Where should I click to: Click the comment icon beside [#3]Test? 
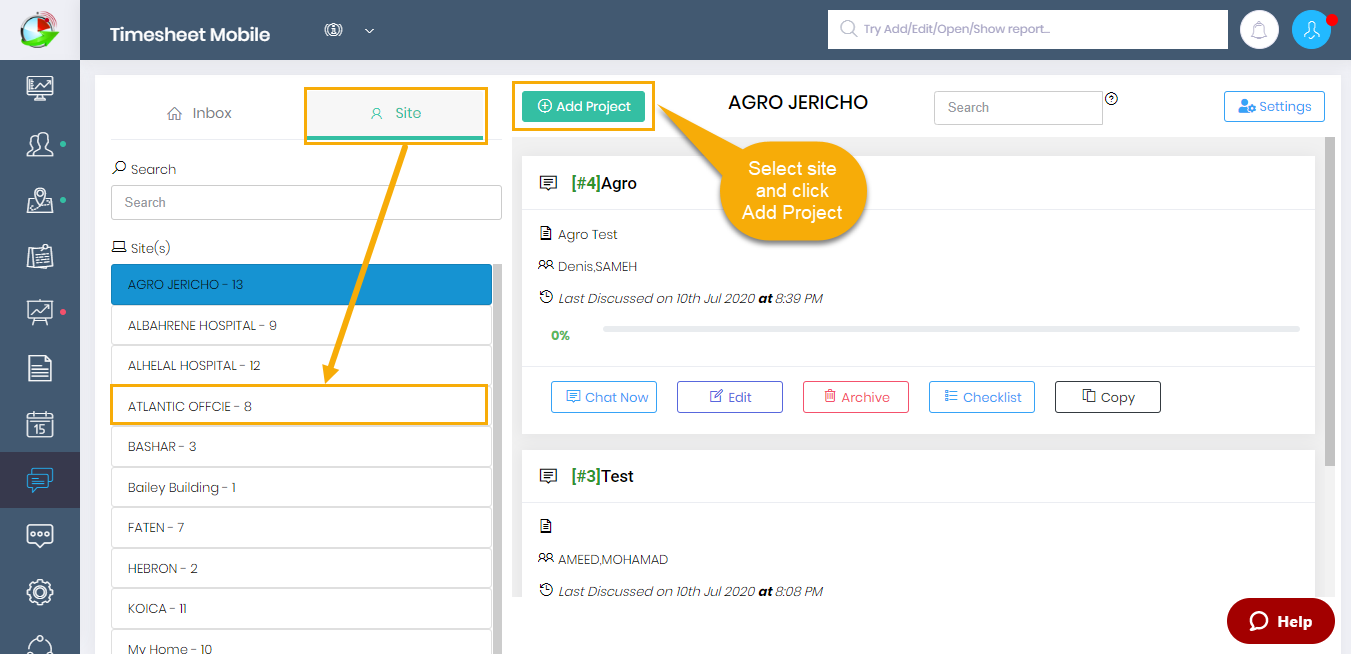pyautogui.click(x=548, y=476)
